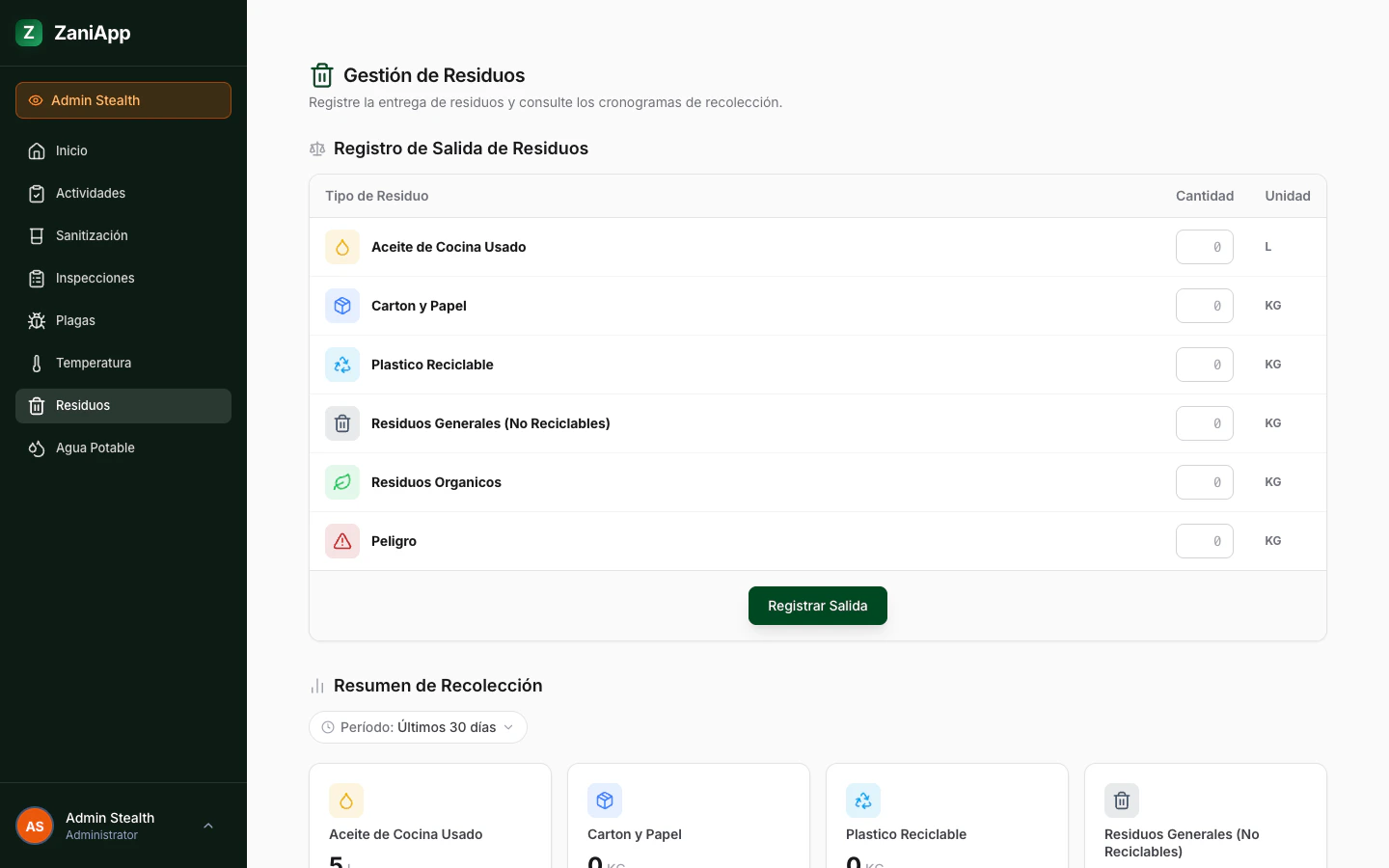Image resolution: width=1389 pixels, height=868 pixels.
Task: Click the Cantidad field for Carton y Papel
Action: coord(1205,306)
